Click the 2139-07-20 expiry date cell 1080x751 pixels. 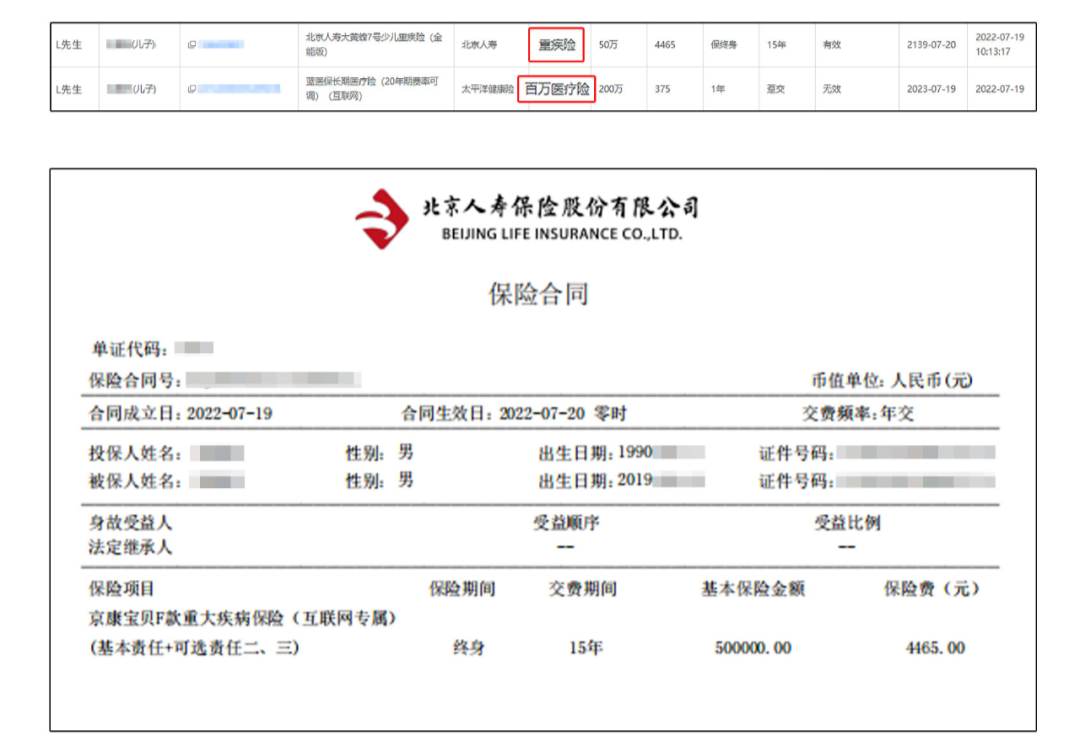click(x=931, y=45)
